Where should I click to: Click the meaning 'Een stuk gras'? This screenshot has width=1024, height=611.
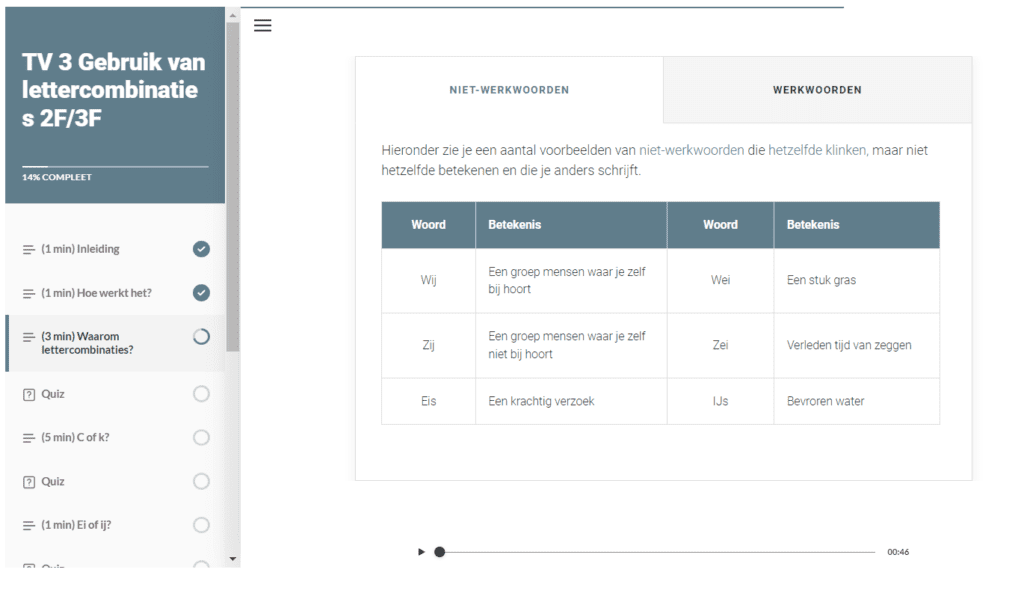[821, 280]
